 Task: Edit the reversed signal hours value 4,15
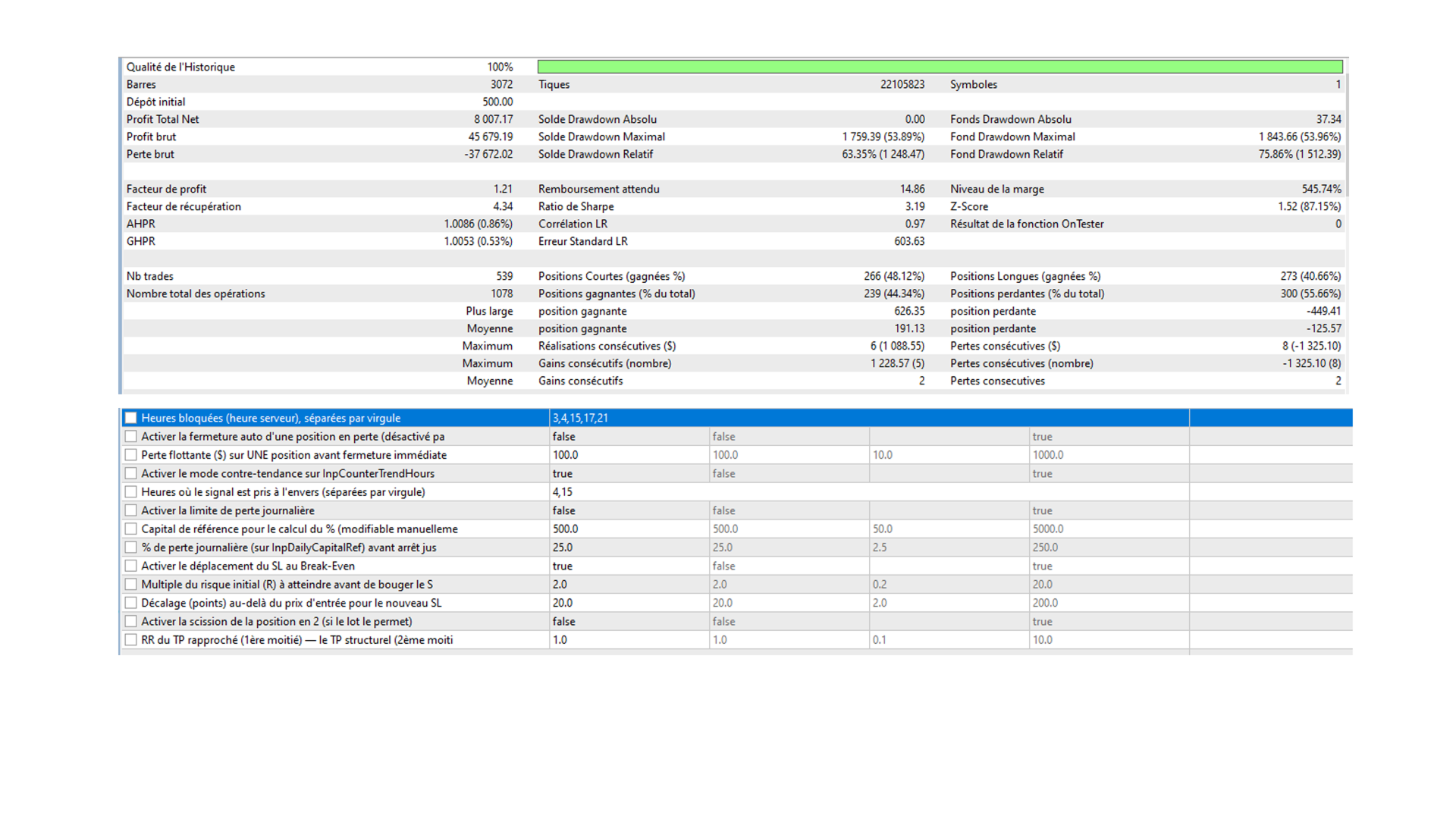click(x=869, y=492)
